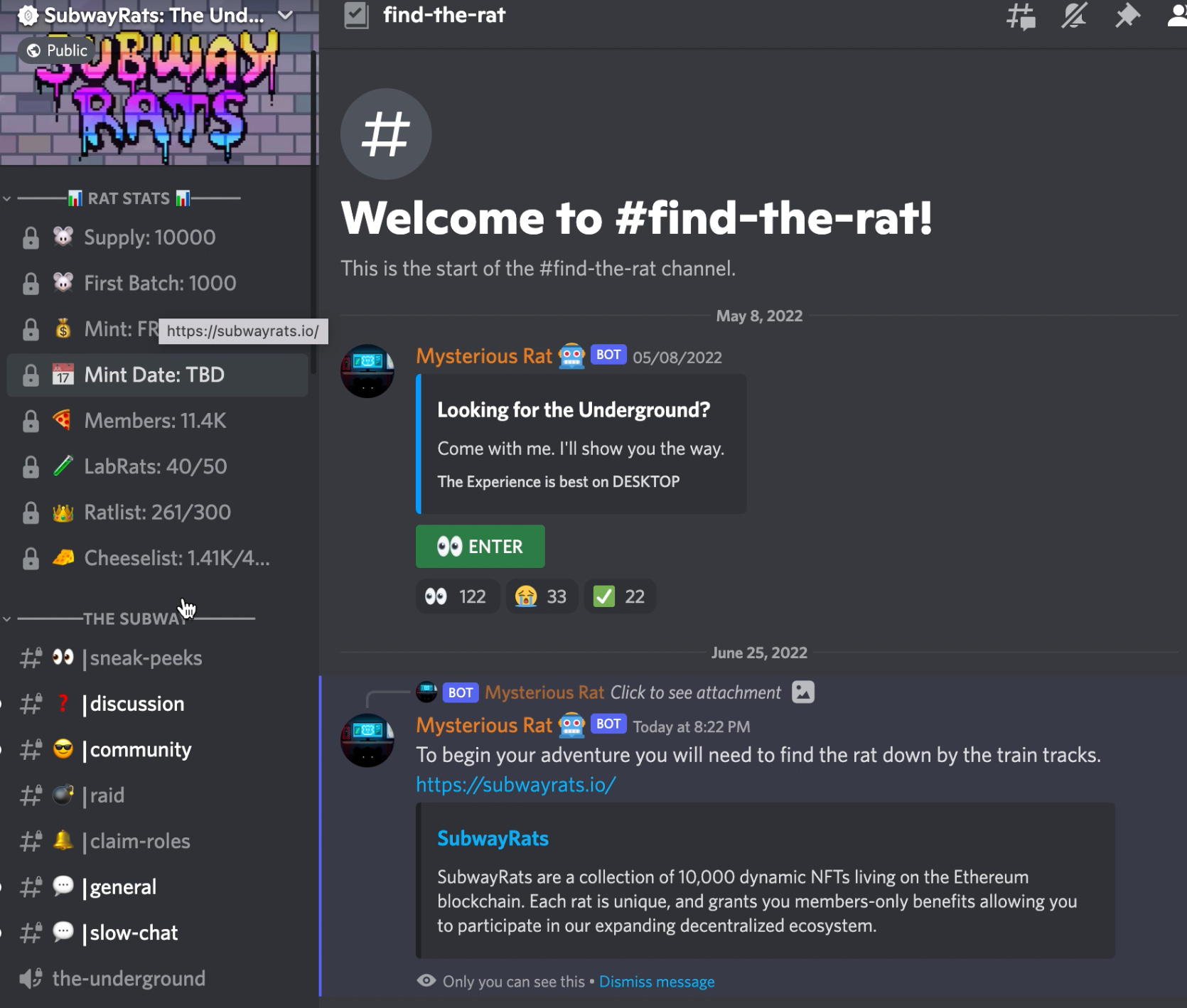Screen dimensions: 1187x1008
Task: Click First Batch: 1000 stat channel
Action: [x=158, y=283]
